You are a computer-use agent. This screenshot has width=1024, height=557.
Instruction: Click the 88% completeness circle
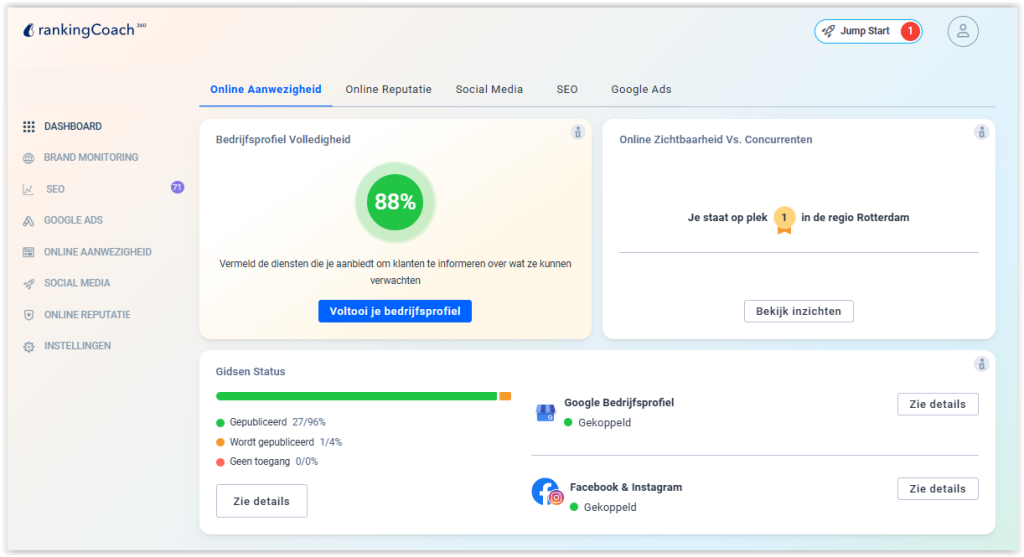395,202
